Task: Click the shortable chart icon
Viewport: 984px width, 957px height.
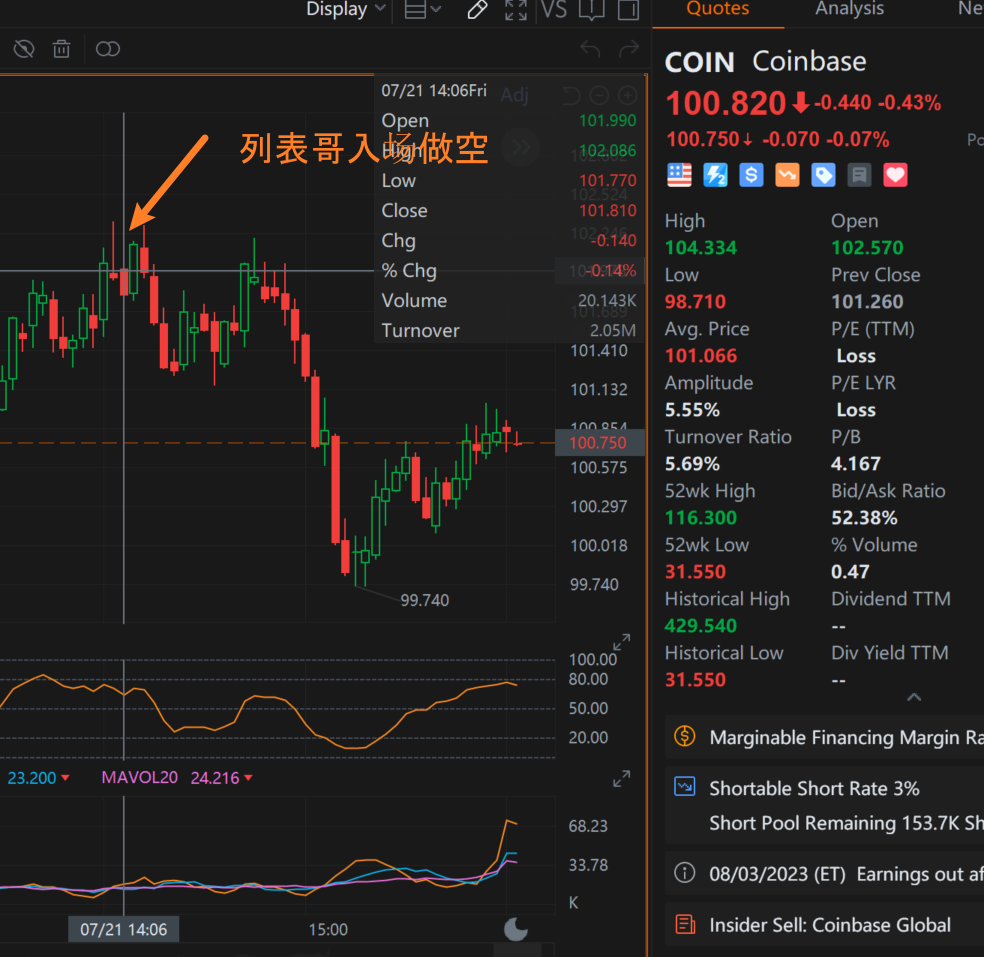Action: [685, 786]
